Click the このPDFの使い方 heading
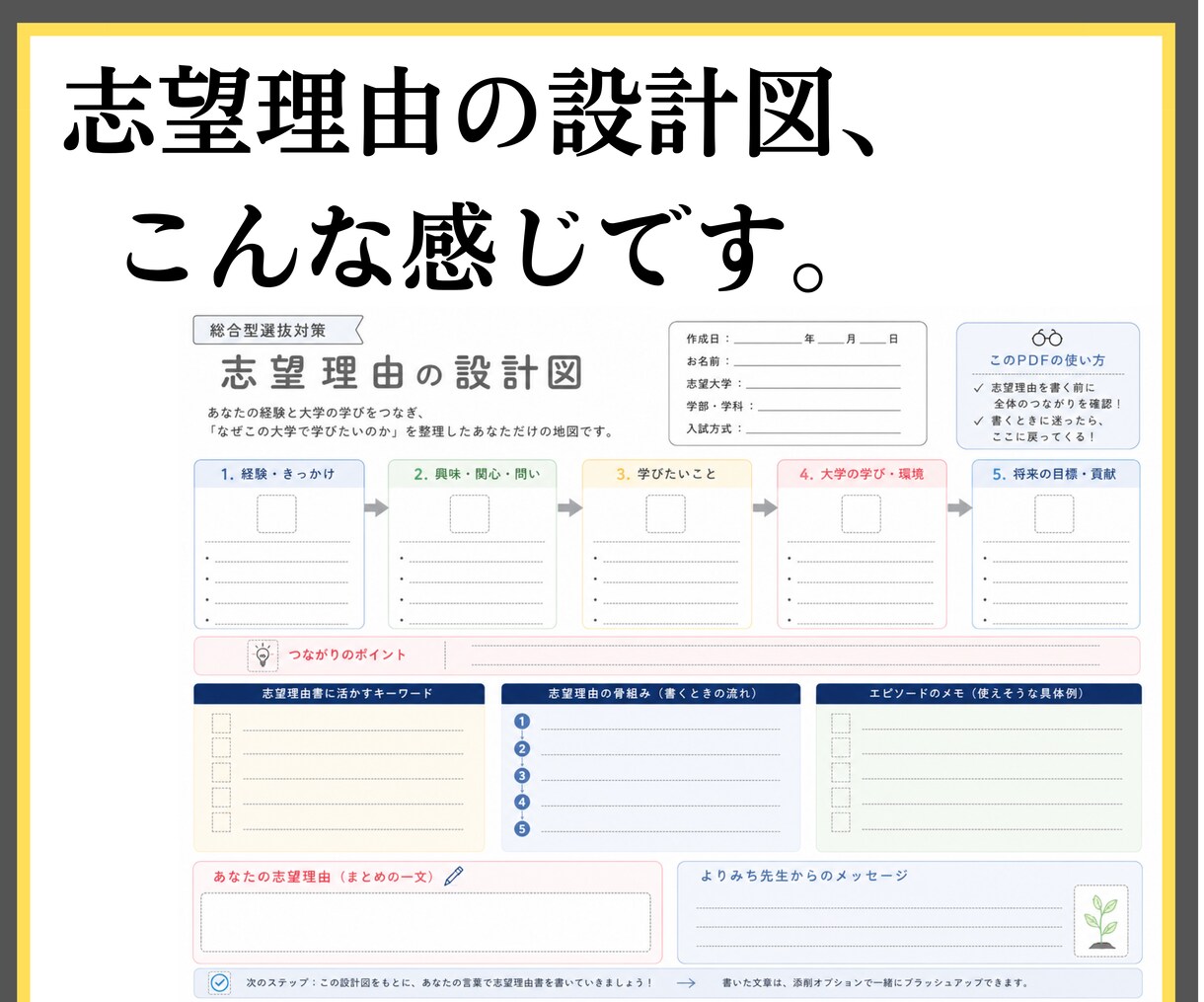 pyautogui.click(x=1048, y=360)
